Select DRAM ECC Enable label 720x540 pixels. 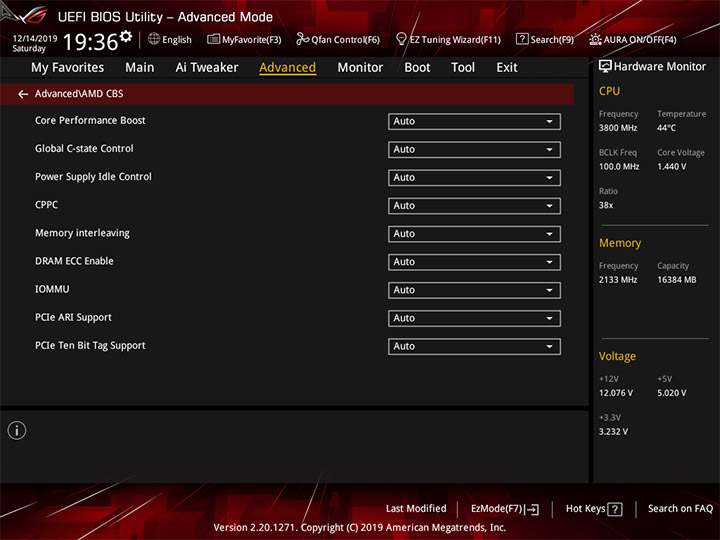tap(74, 261)
